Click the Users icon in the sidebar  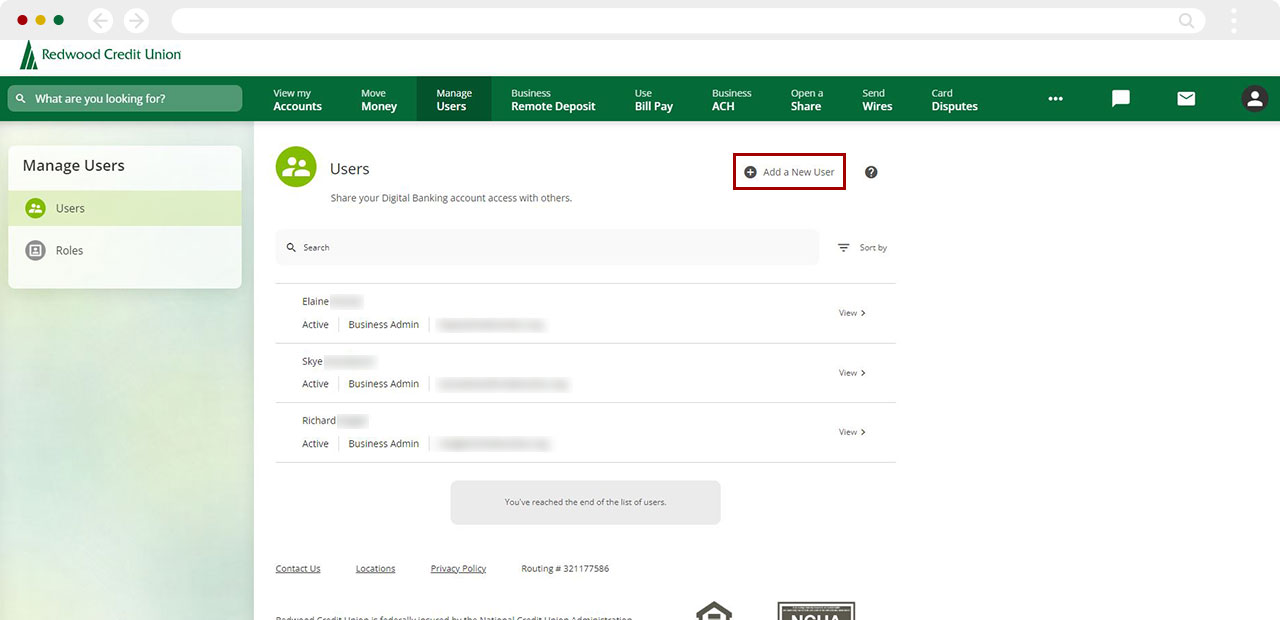[35, 208]
